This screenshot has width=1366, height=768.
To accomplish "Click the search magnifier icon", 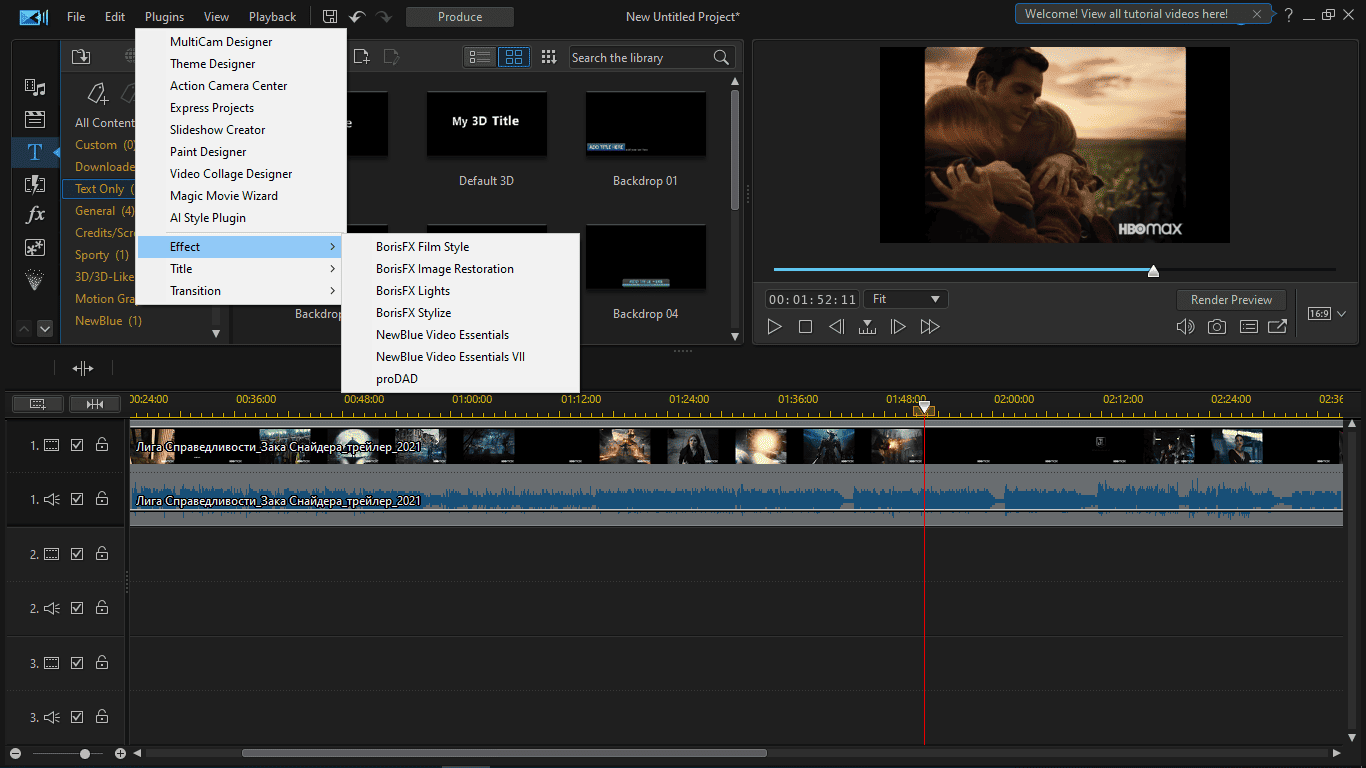I will point(721,58).
